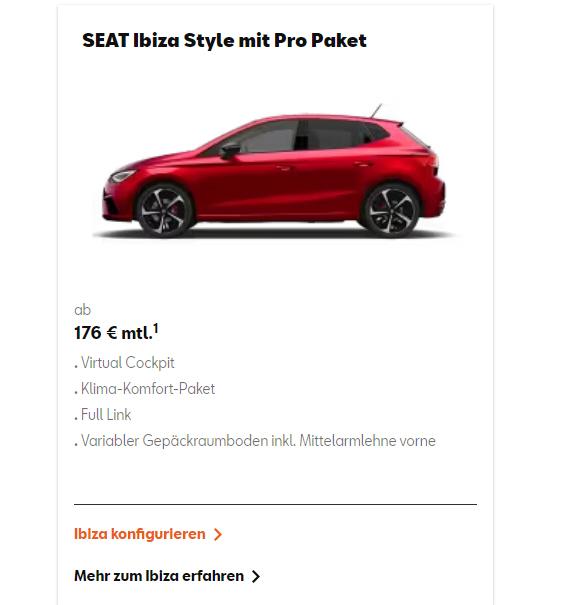This screenshot has width=569, height=605.
Task: Click the front wheel of the car
Action: click(164, 211)
